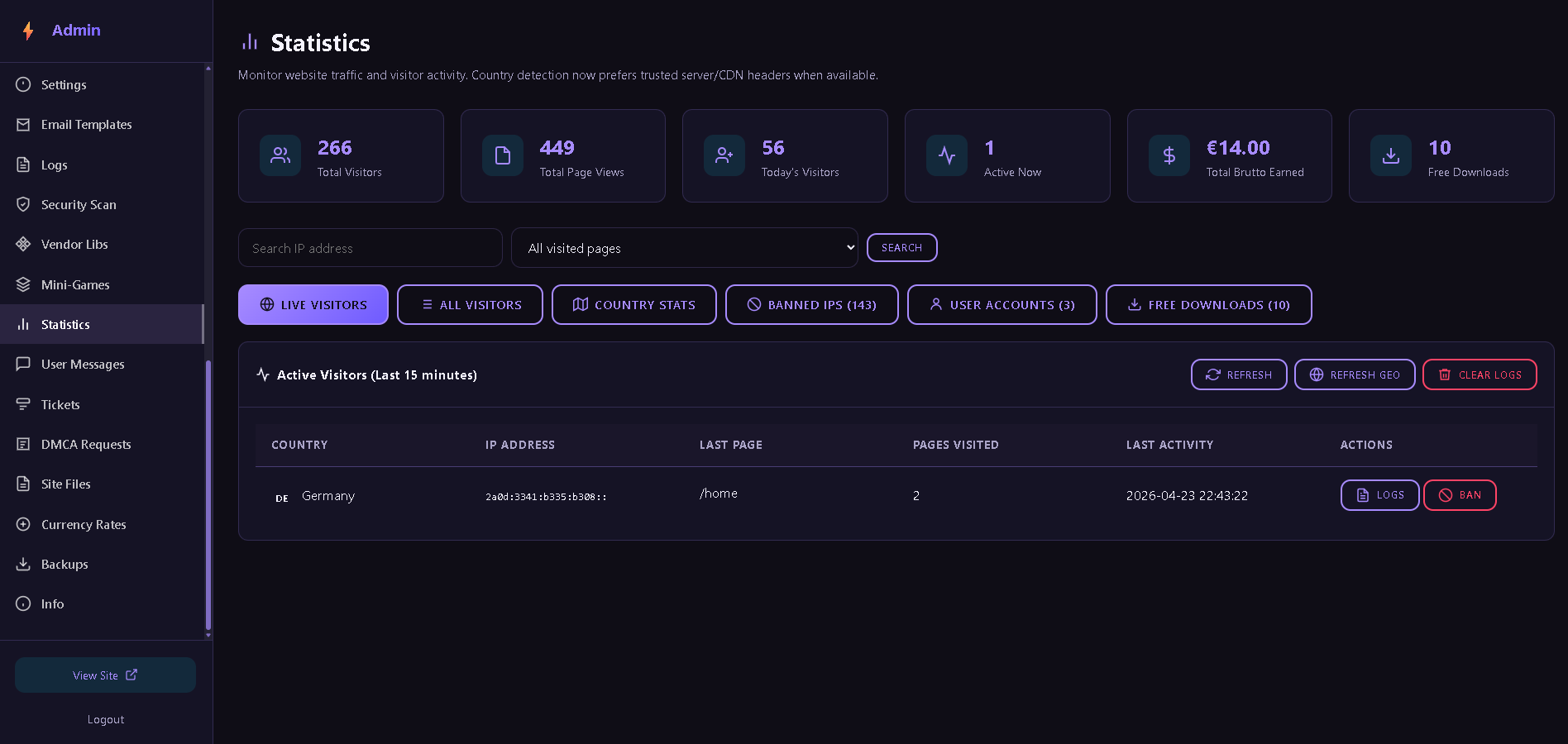
Task: Ban the Germany visitor IP
Action: pos(1460,495)
